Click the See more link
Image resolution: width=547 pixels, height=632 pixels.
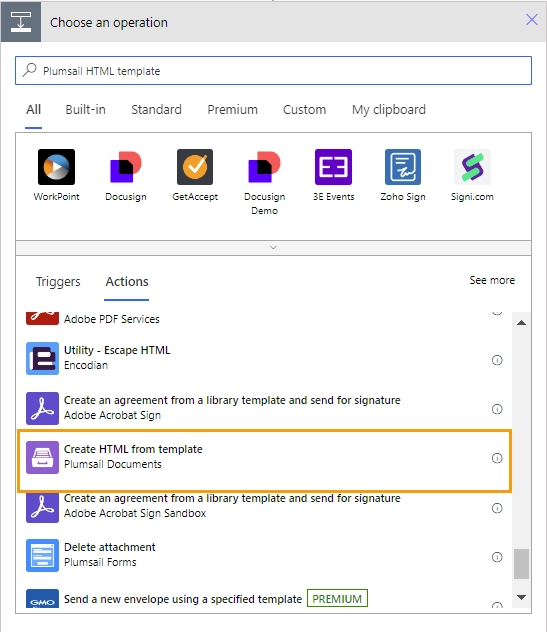[x=492, y=280]
